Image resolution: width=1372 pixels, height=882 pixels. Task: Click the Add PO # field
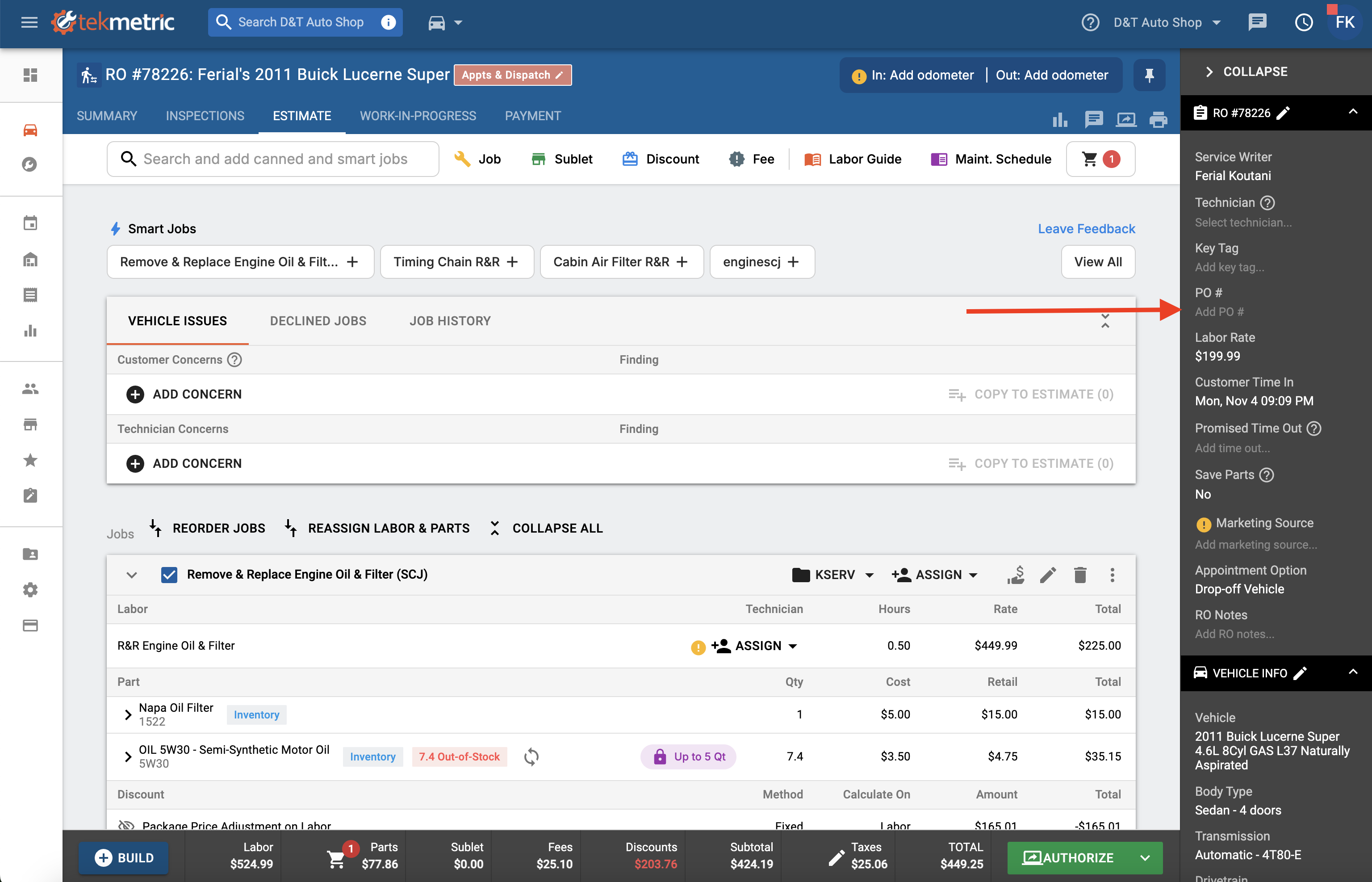click(1219, 312)
